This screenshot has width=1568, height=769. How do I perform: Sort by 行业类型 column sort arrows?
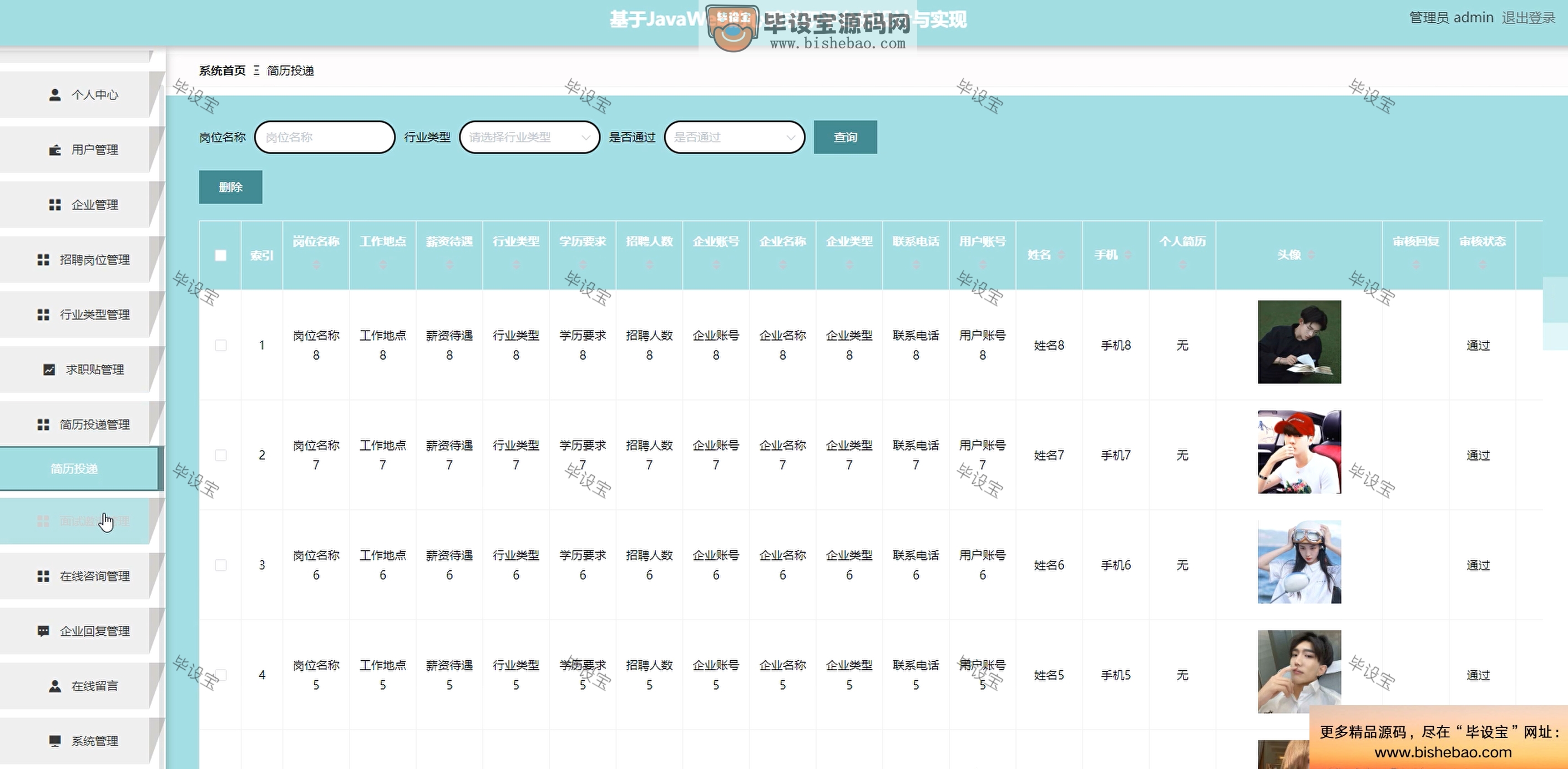(516, 265)
